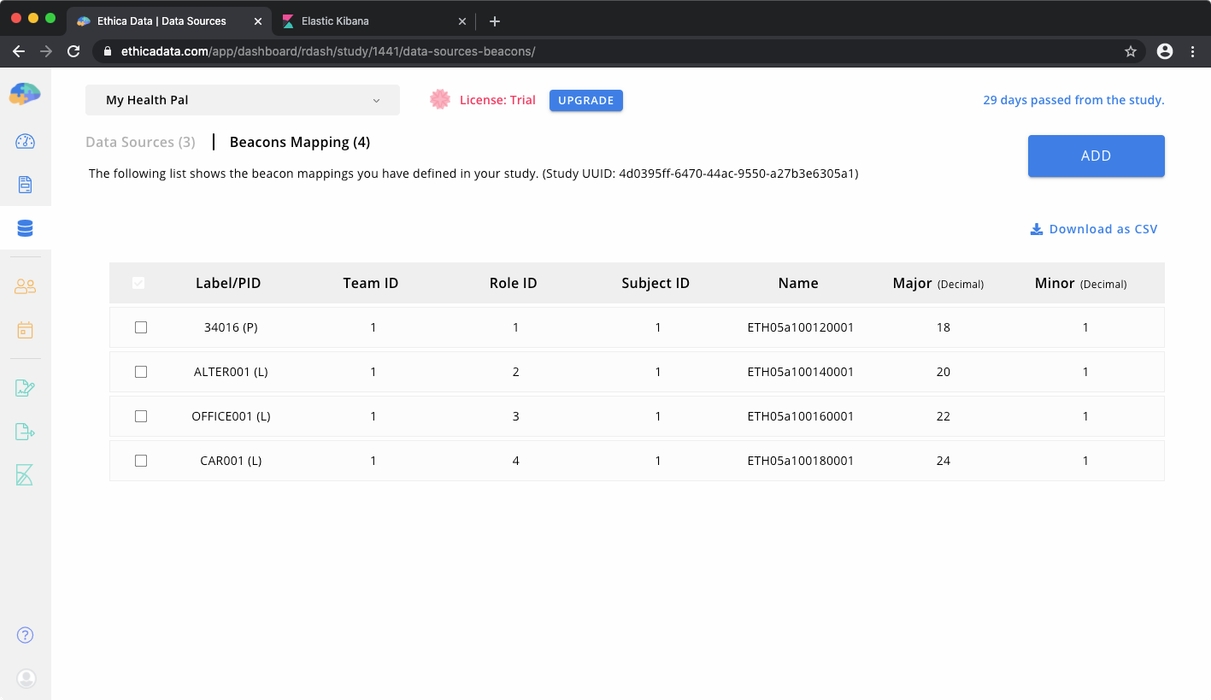Viewport: 1211px width, 700px height.
Task: Select the analytics chart icon in sidebar
Action: [x=25, y=475]
